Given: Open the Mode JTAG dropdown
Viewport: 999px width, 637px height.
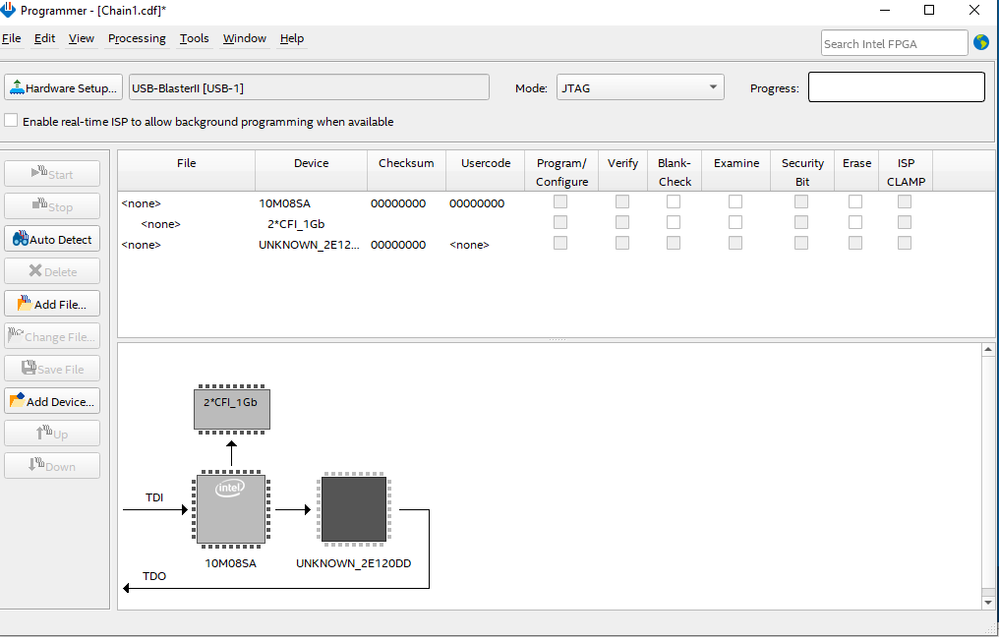Looking at the screenshot, I should (639, 88).
